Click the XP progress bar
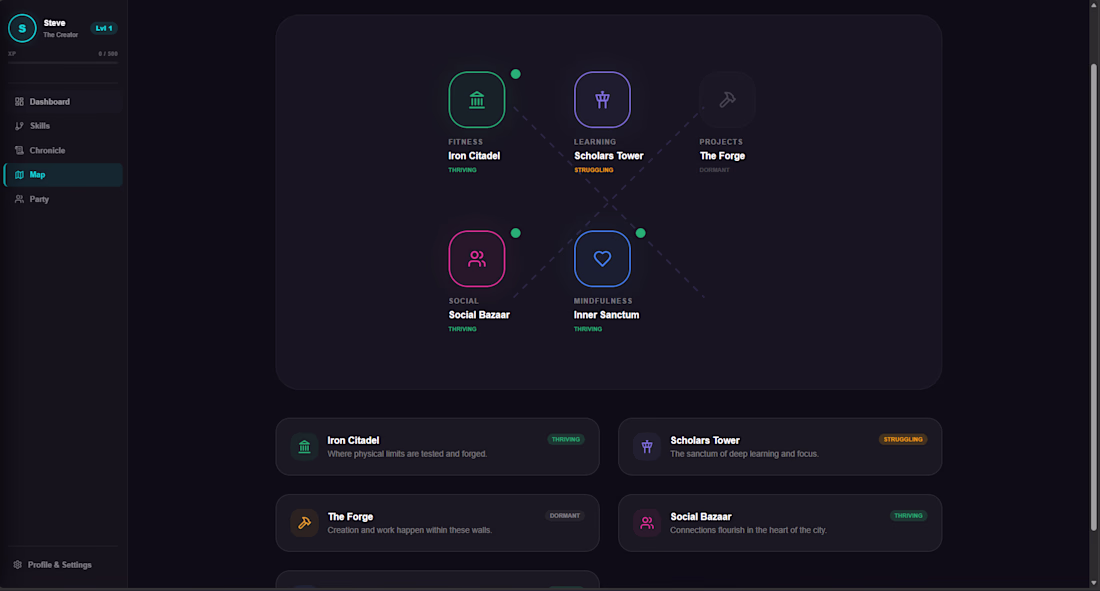1100x591 pixels. click(x=63, y=63)
